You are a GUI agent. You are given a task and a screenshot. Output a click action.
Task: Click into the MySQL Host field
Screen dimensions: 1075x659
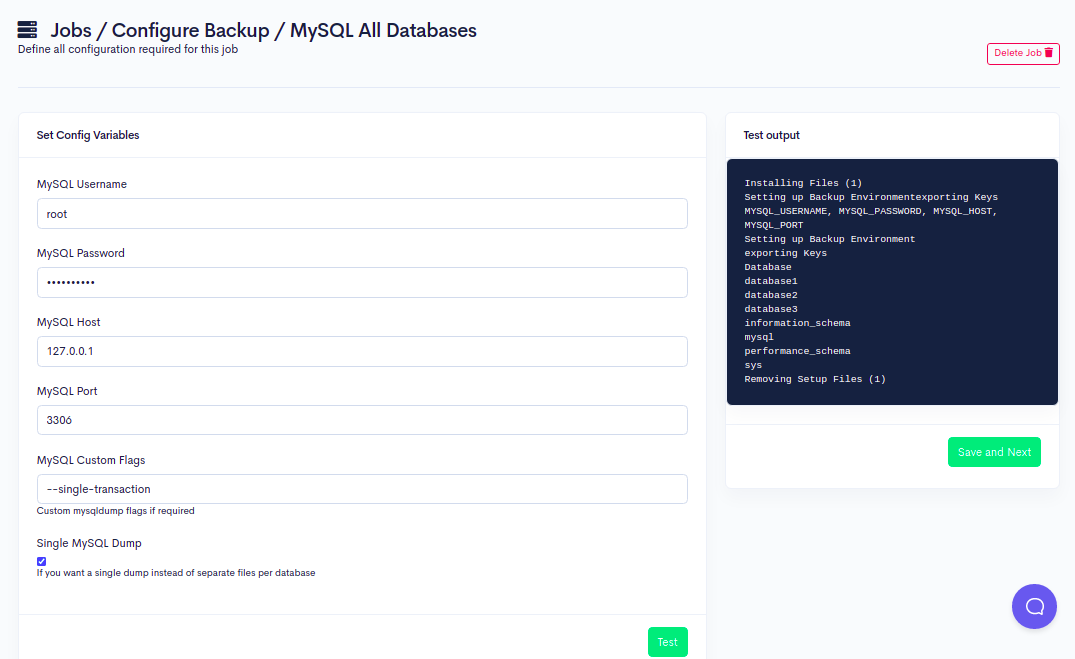362,351
